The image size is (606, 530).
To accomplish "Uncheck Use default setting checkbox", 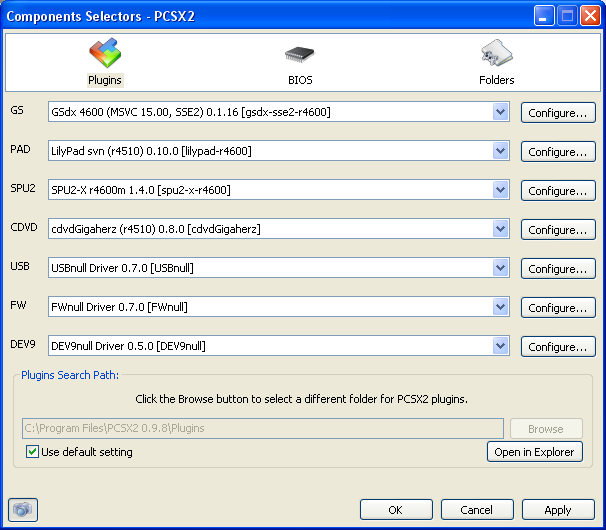I will point(32,452).
